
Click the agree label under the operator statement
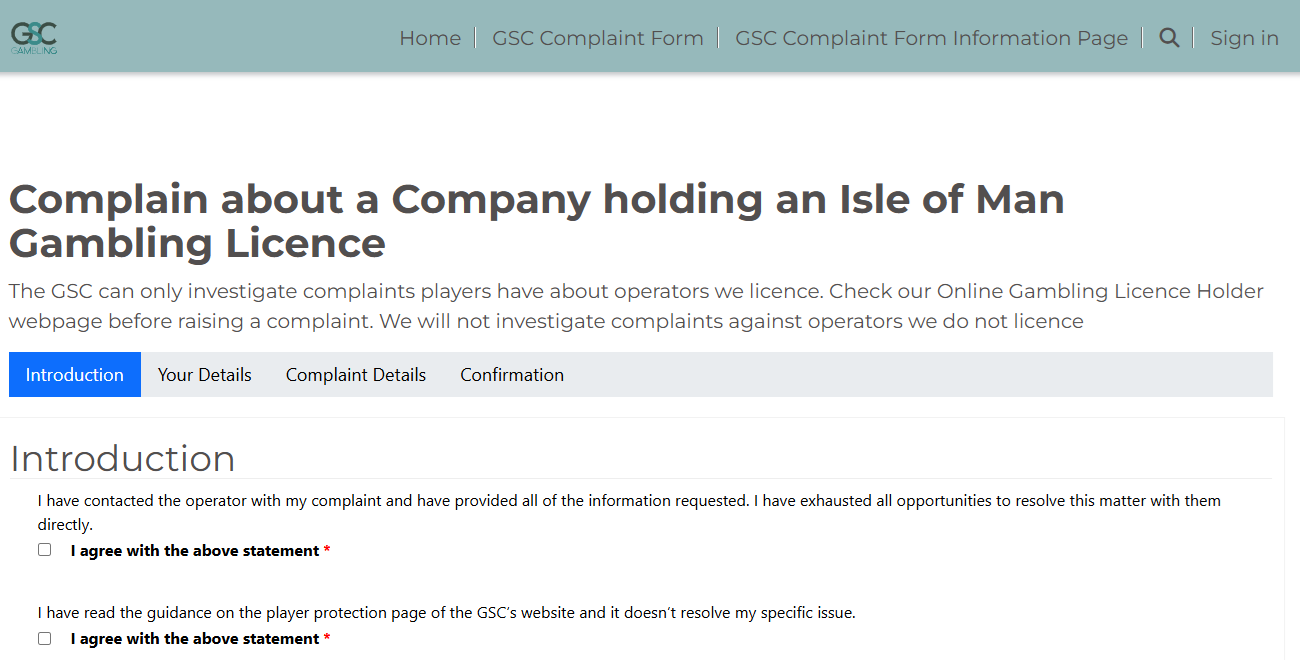[195, 551]
